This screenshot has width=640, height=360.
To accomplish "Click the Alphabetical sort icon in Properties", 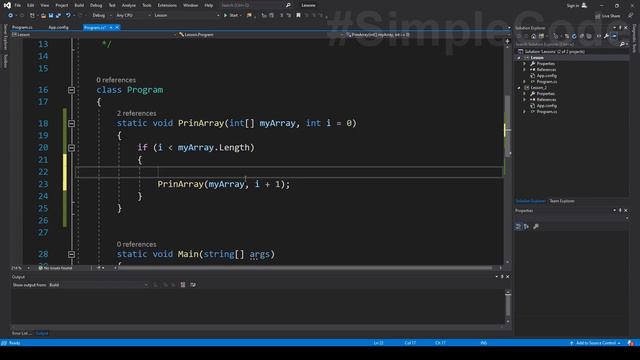I will pos(526,227).
